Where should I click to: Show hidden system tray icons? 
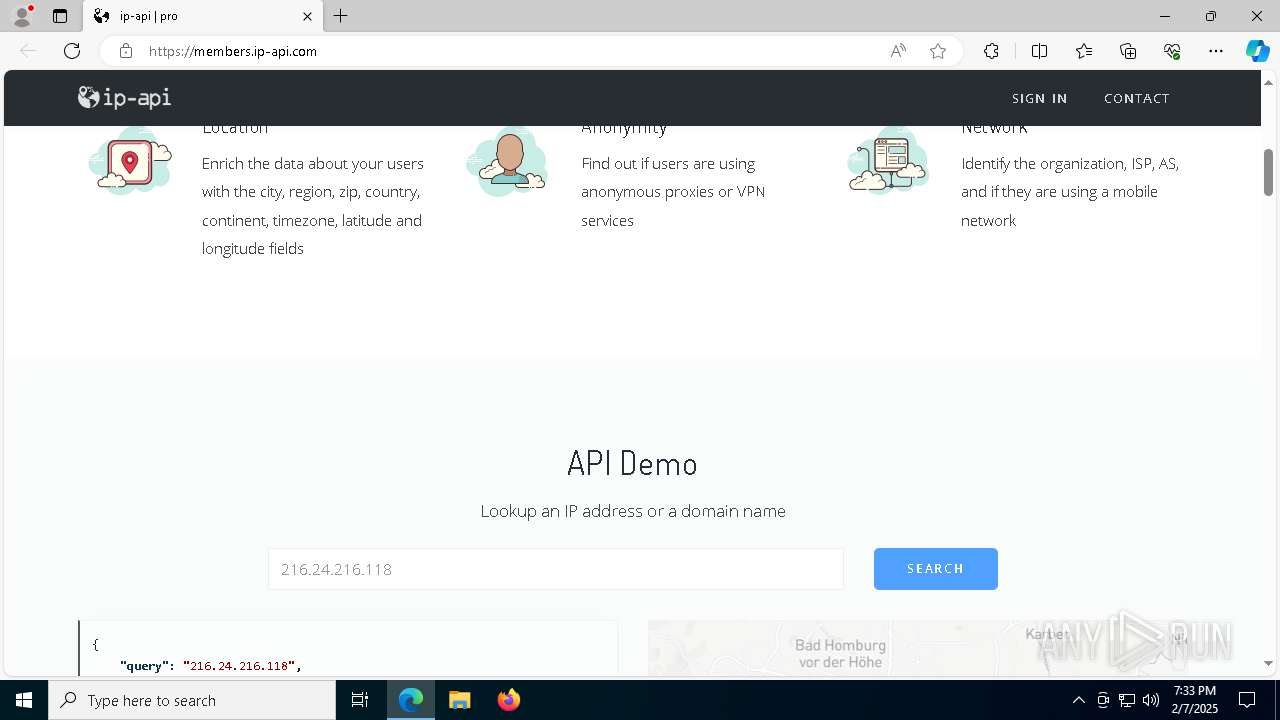1078,700
